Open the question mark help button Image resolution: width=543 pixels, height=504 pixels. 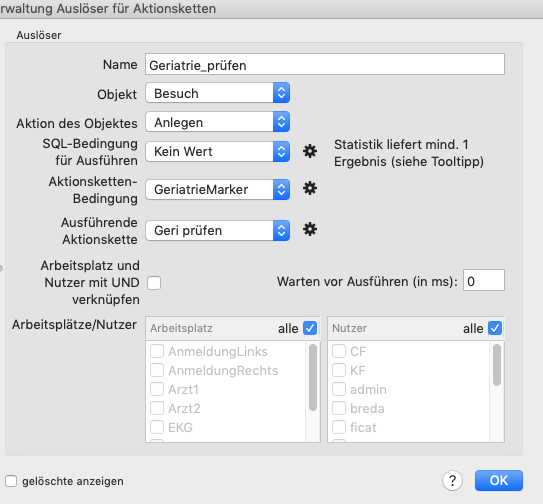click(x=452, y=480)
